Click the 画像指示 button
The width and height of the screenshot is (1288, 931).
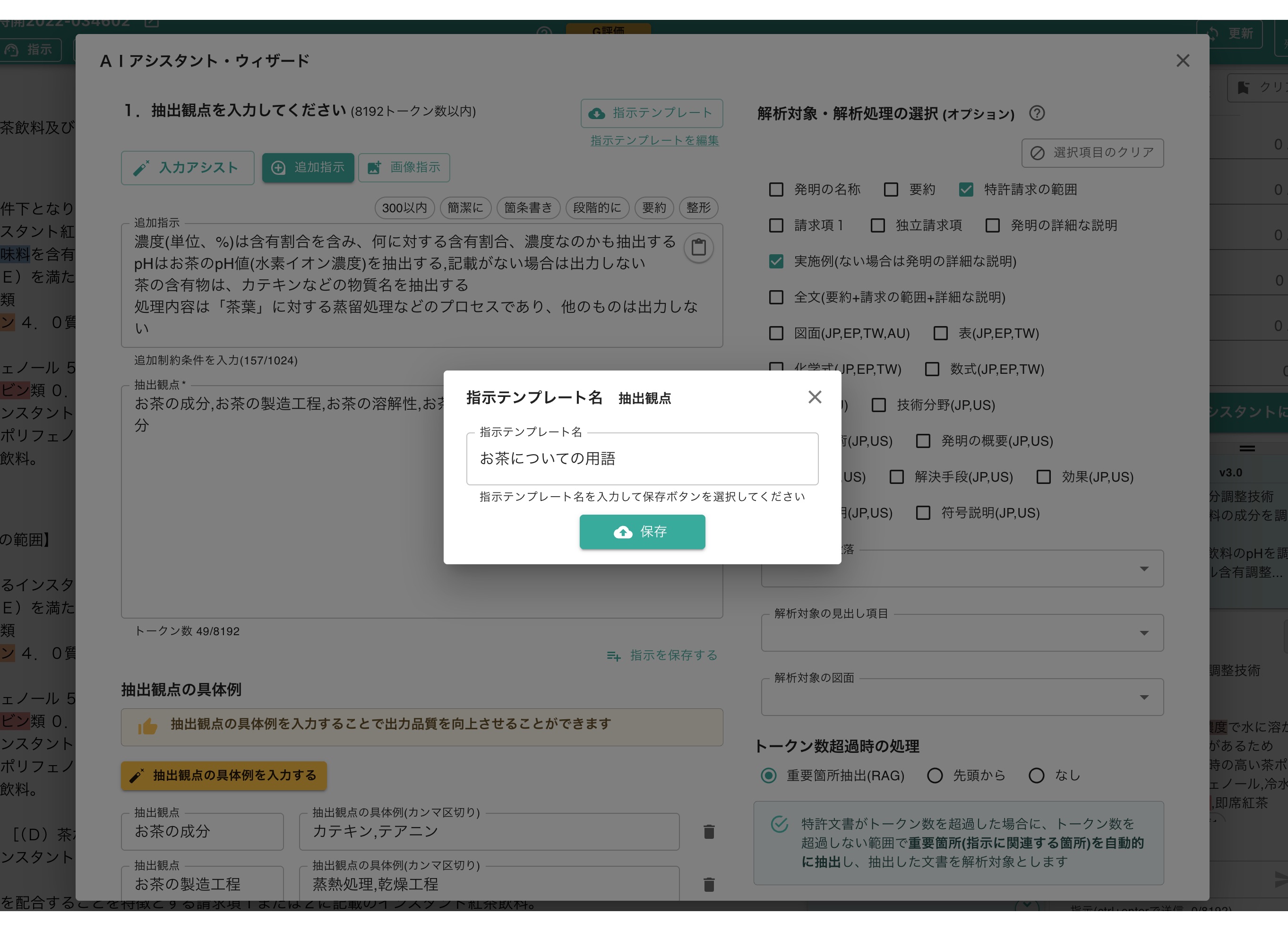[404, 168]
